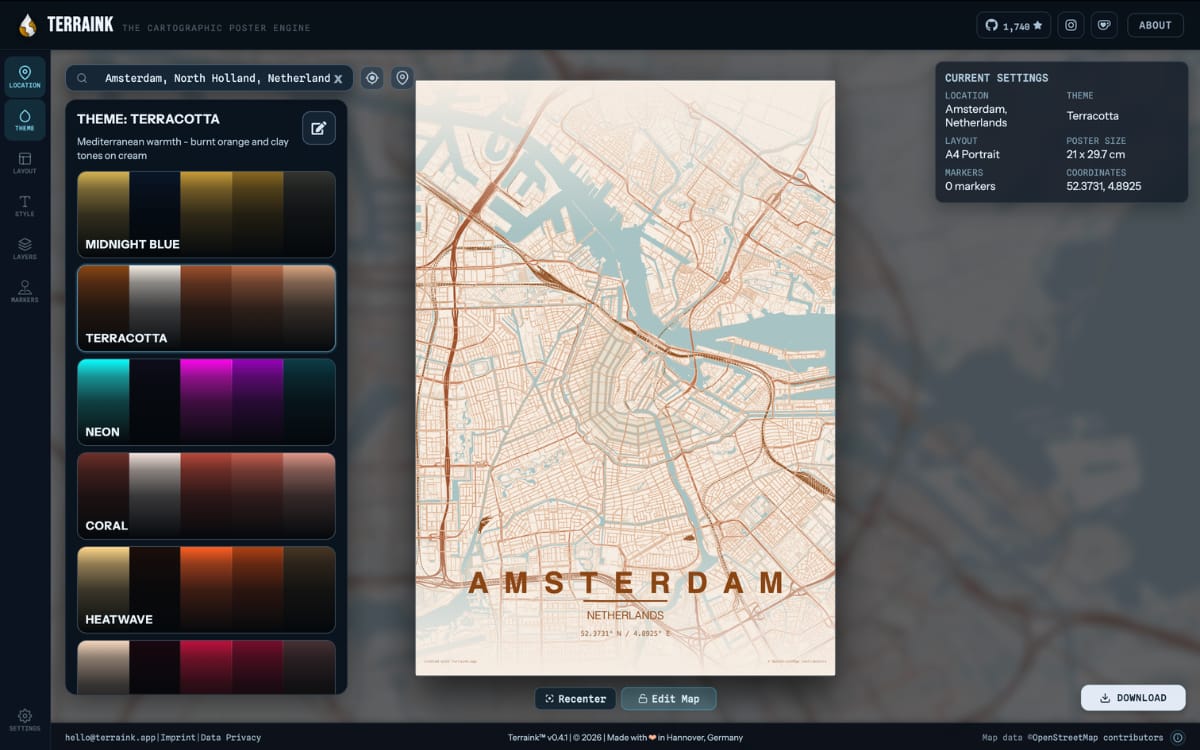Open the Instagram icon link

(1071, 25)
